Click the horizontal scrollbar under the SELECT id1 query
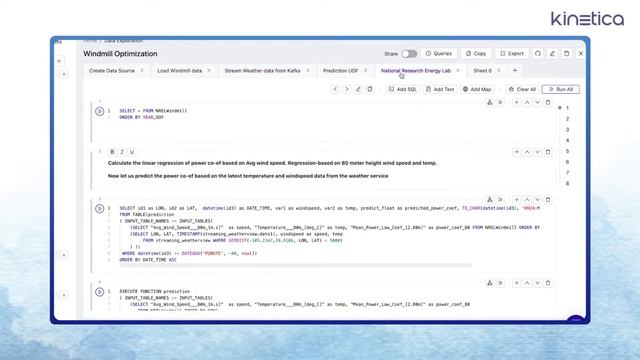640x360 pixels. tap(296, 265)
